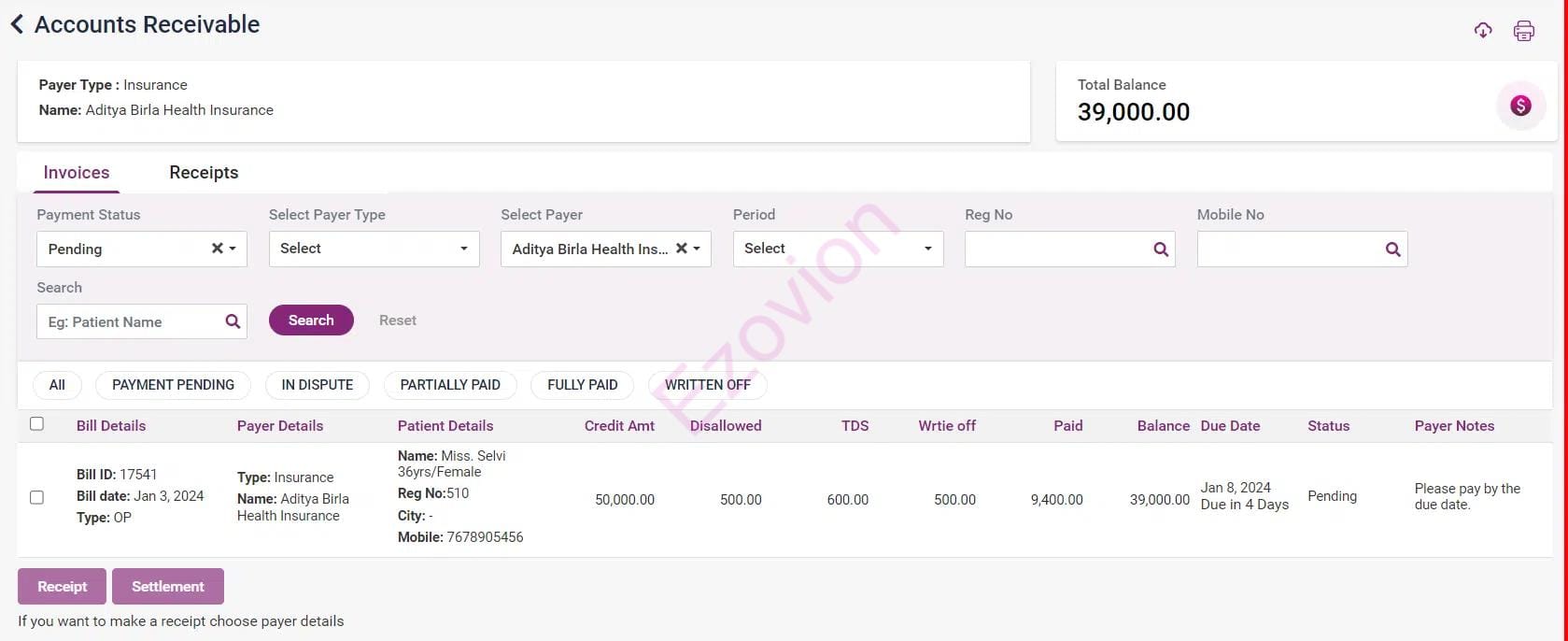
Task: Click the Settlement button
Action: tap(168, 587)
